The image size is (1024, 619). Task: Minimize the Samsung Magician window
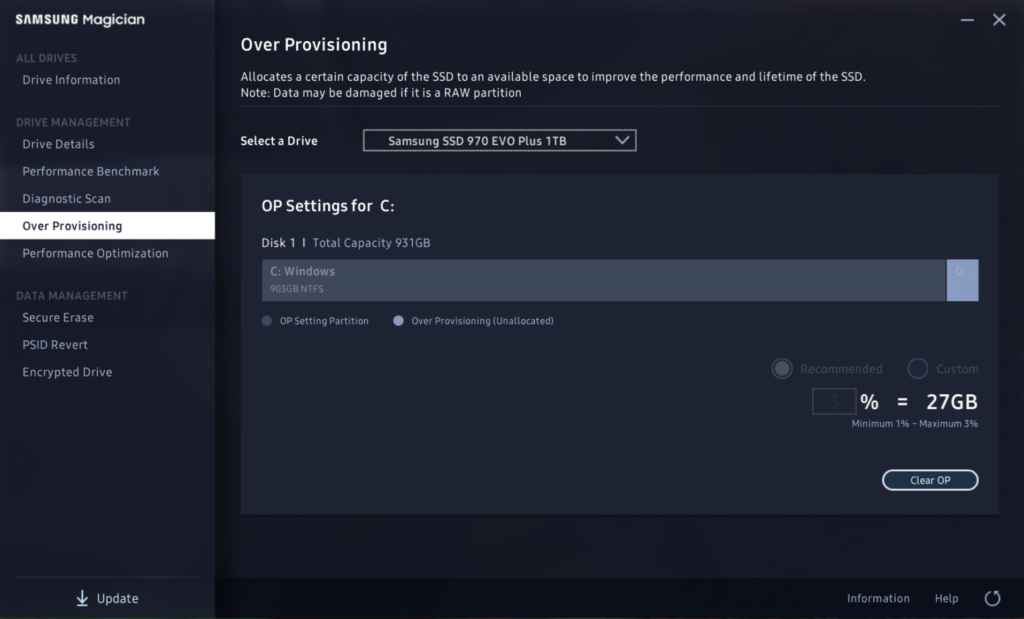point(967,20)
